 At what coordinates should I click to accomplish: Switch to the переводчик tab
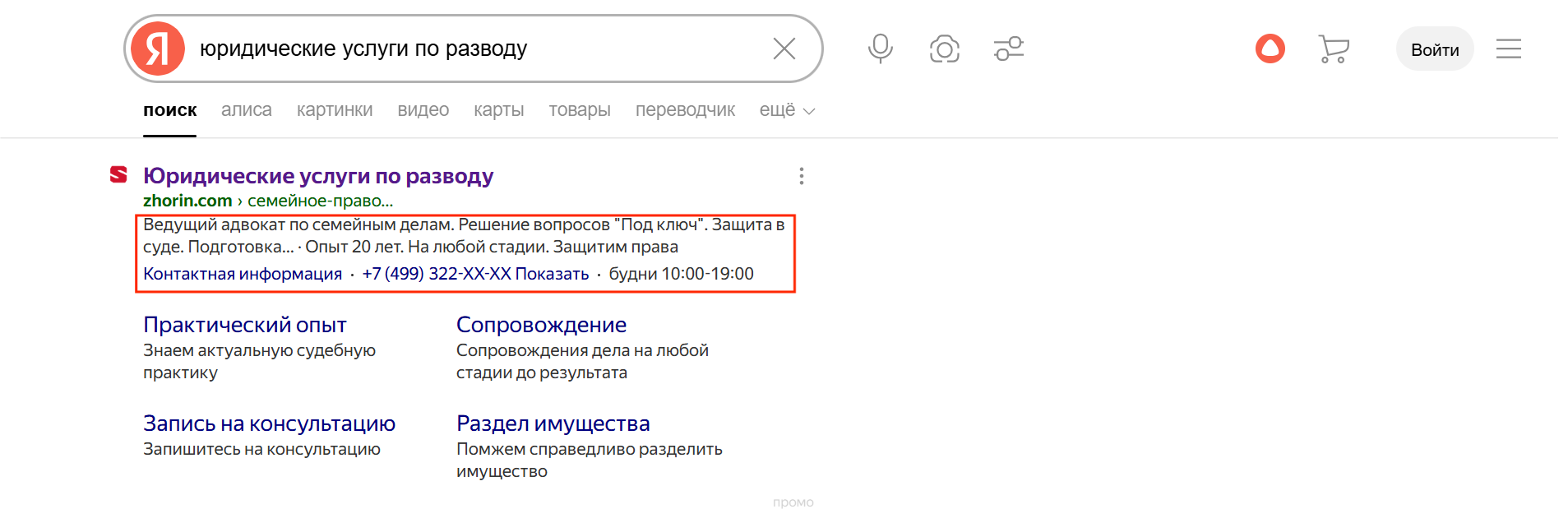685,109
